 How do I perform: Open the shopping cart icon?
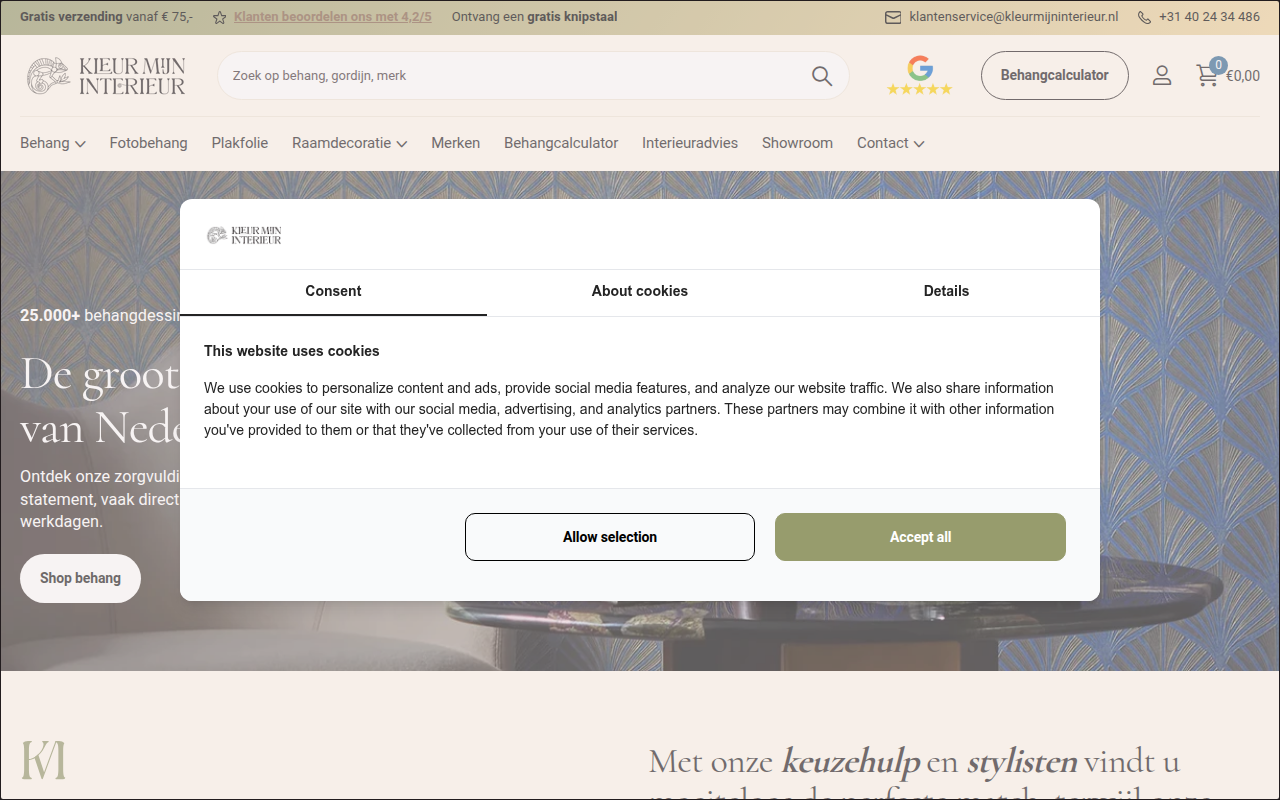(1208, 74)
